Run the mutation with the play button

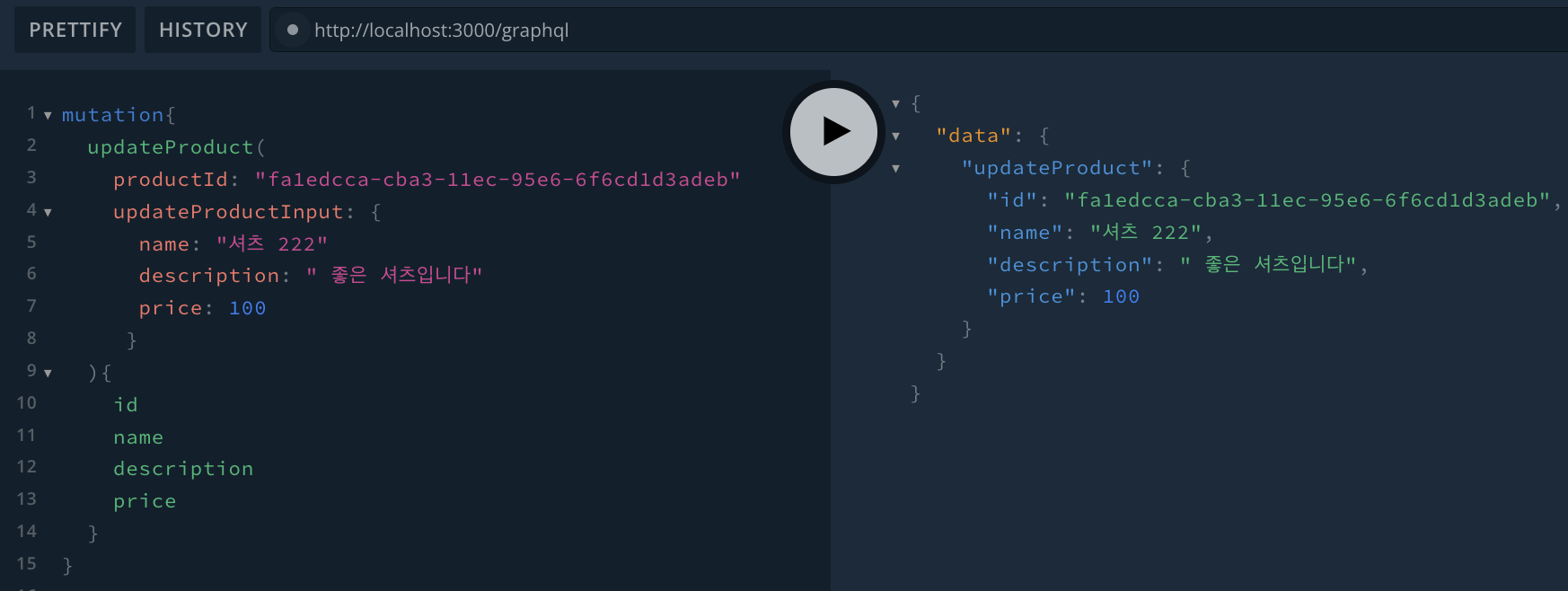pos(833,132)
